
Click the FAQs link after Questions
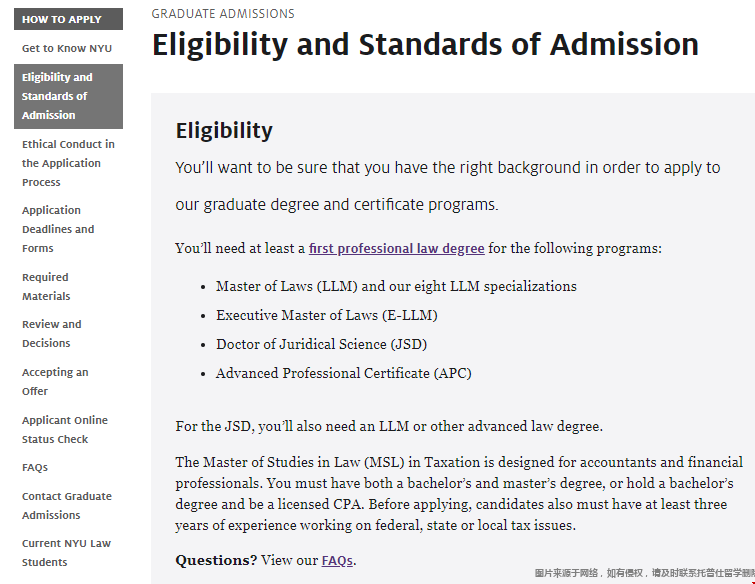point(337,560)
